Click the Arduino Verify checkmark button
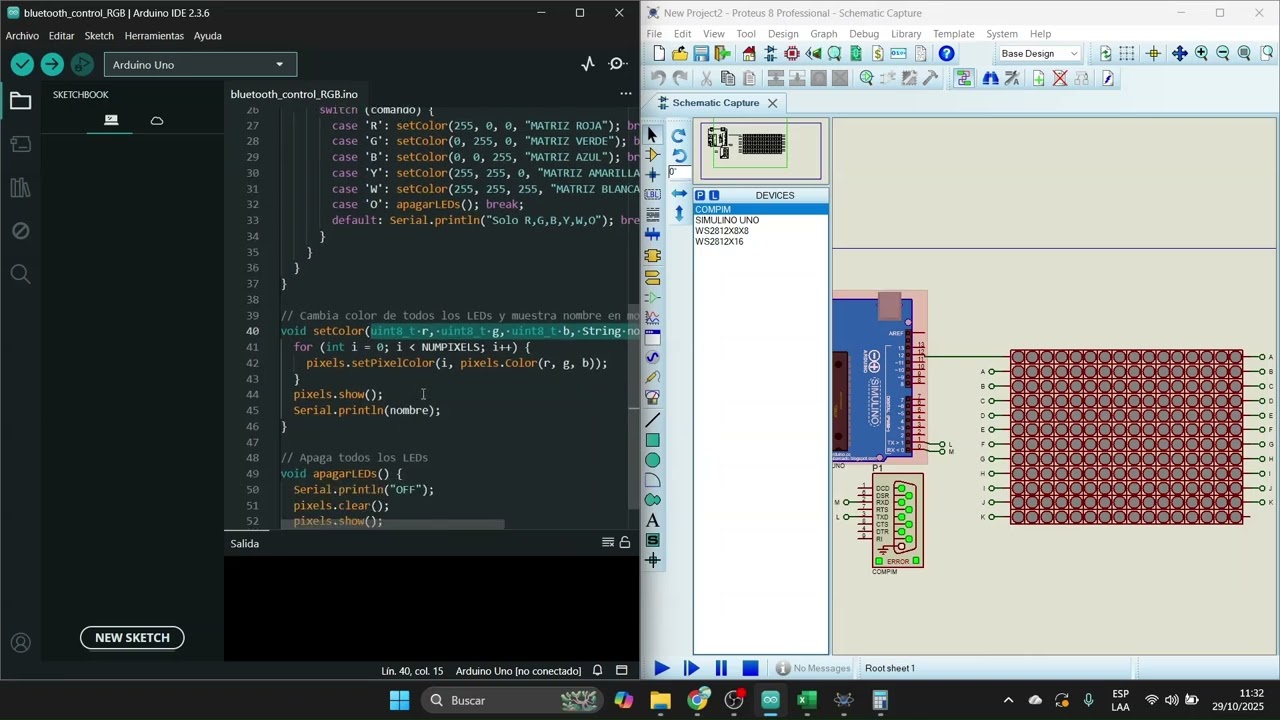This screenshot has height=720, width=1280. click(x=22, y=64)
